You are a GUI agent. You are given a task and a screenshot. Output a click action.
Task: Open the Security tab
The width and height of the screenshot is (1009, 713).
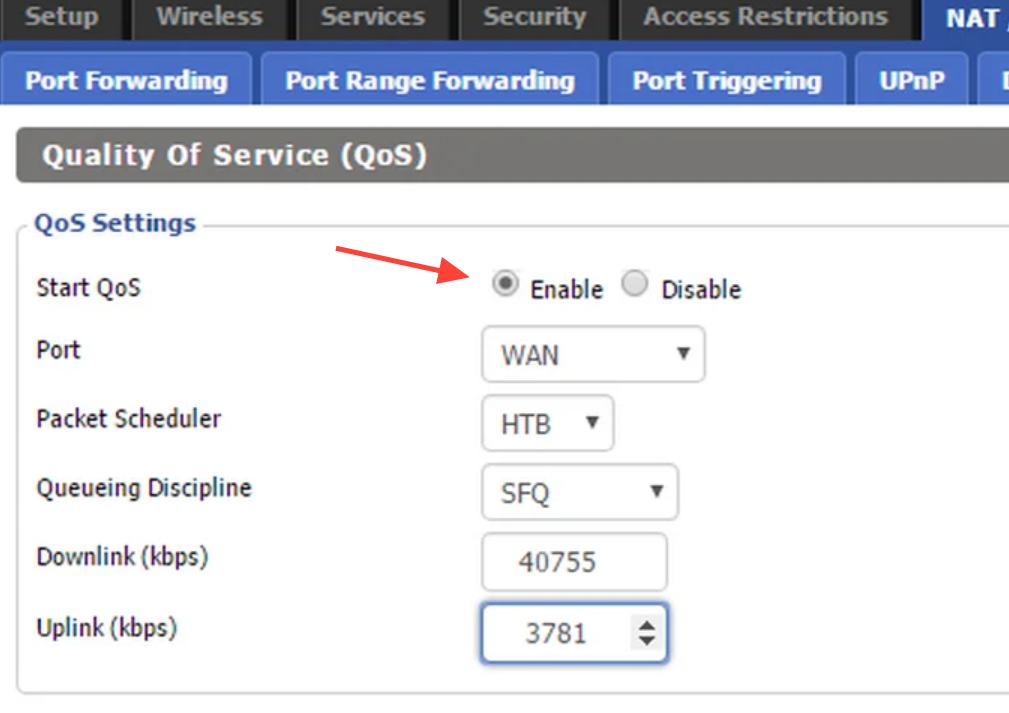[535, 18]
